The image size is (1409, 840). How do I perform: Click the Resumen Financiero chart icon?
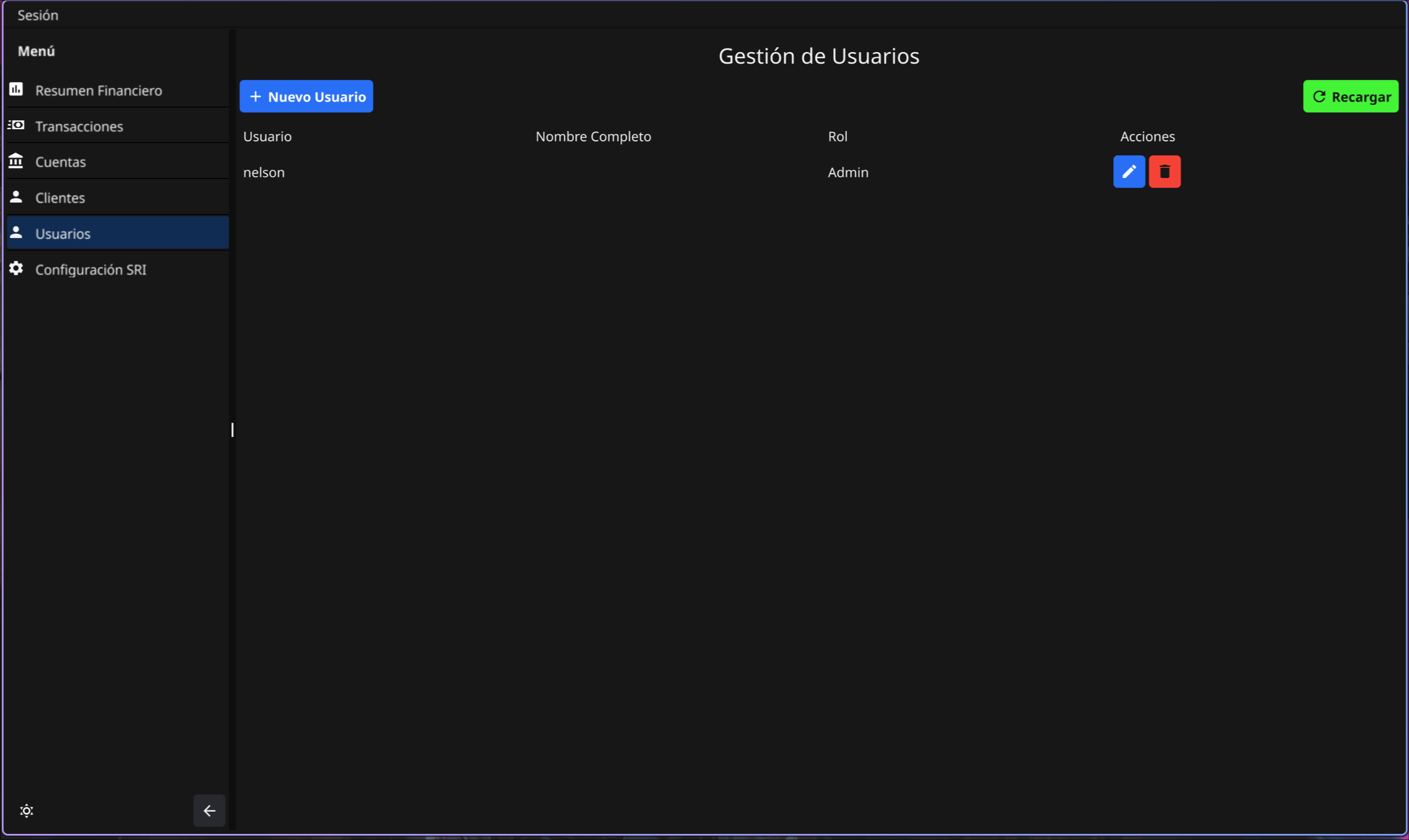click(16, 89)
